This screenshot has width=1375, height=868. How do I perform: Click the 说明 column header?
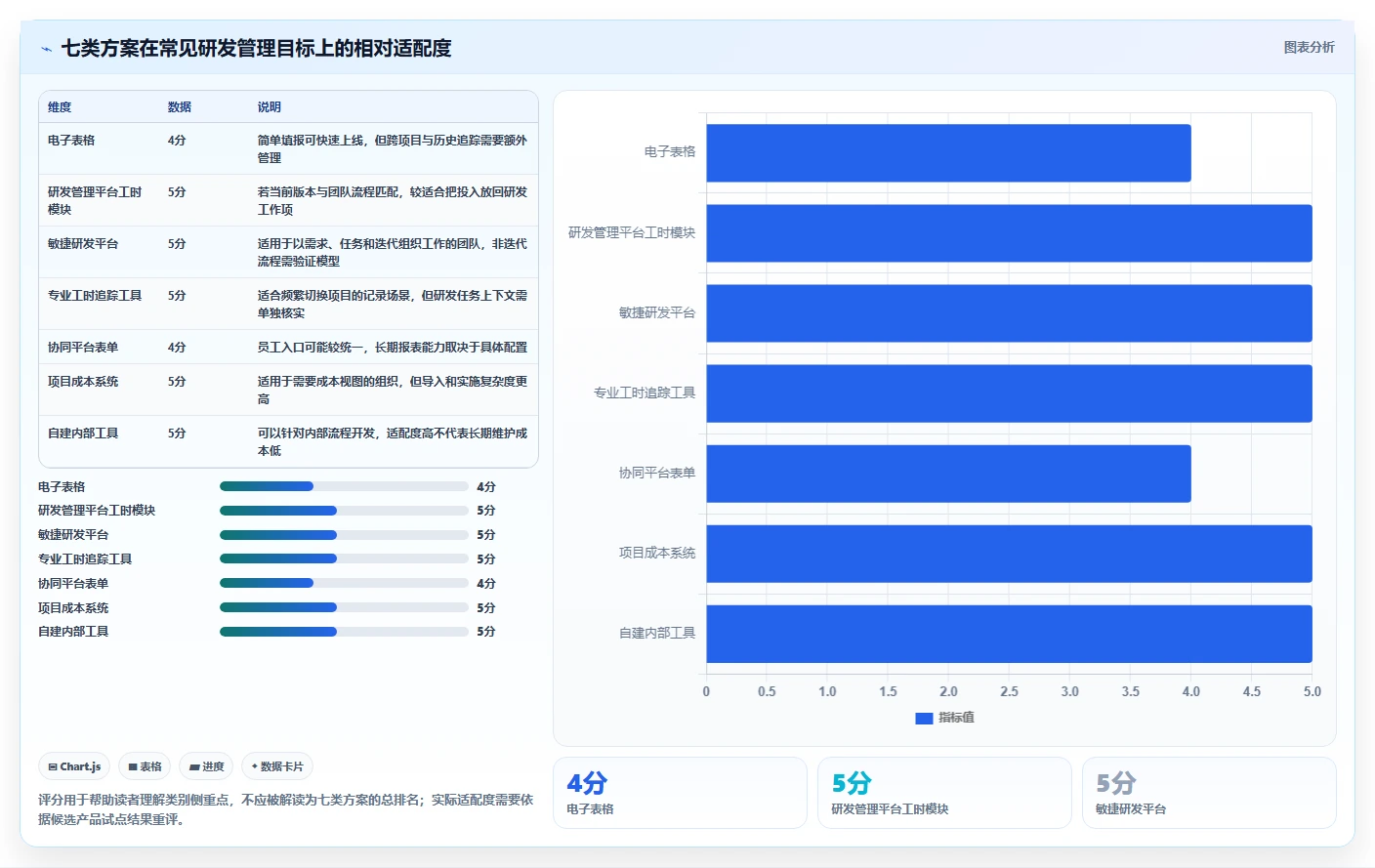click(x=270, y=107)
